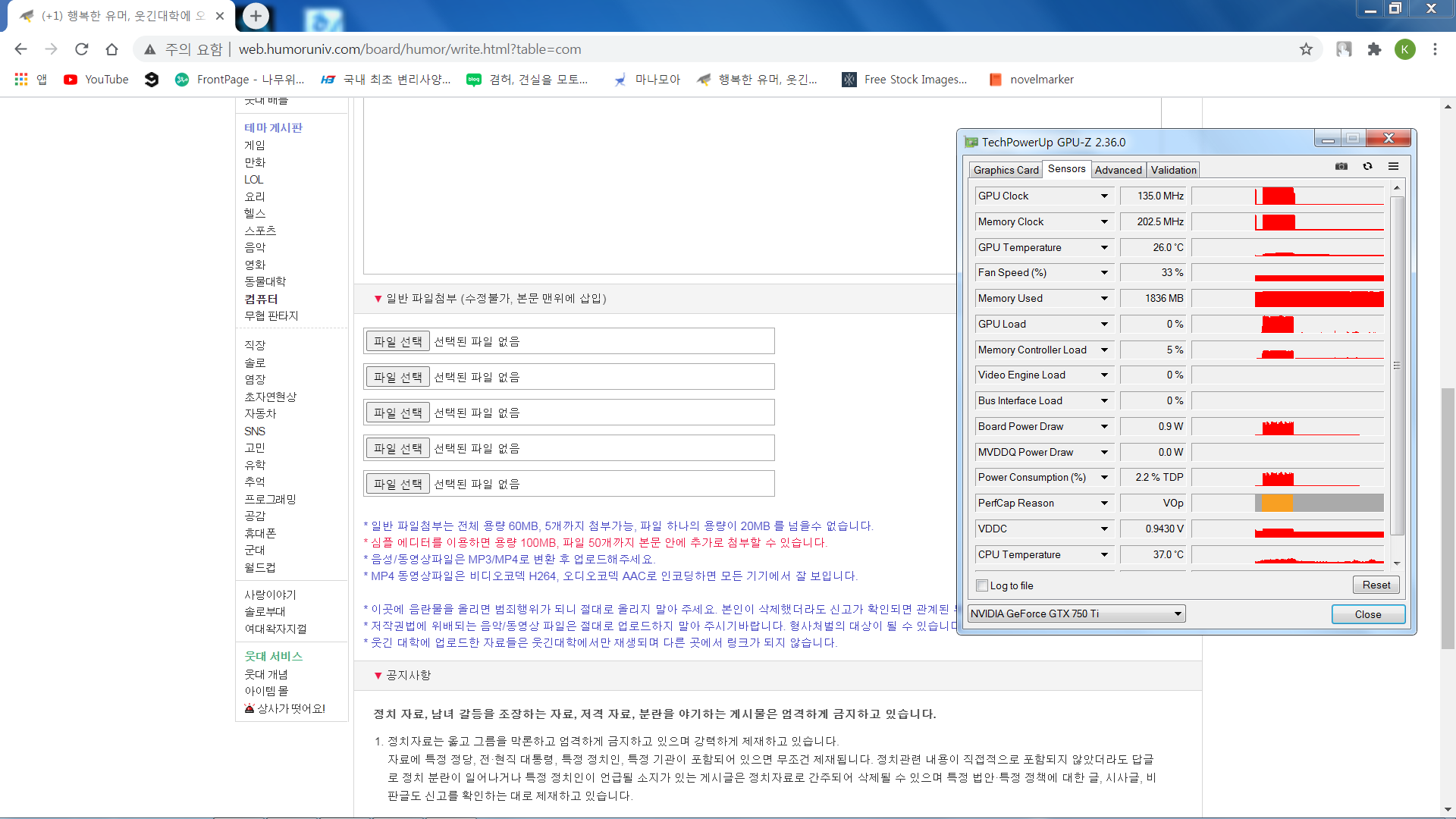Go to the browser home icon

click(111, 49)
